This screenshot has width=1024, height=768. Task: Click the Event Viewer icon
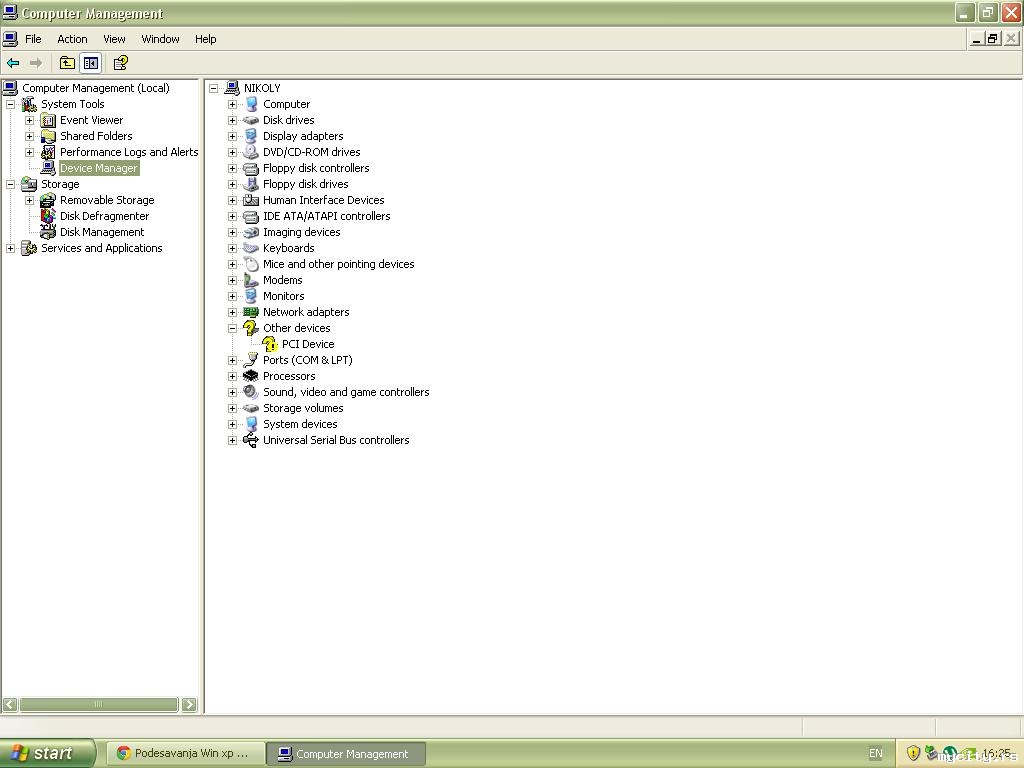click(48, 120)
